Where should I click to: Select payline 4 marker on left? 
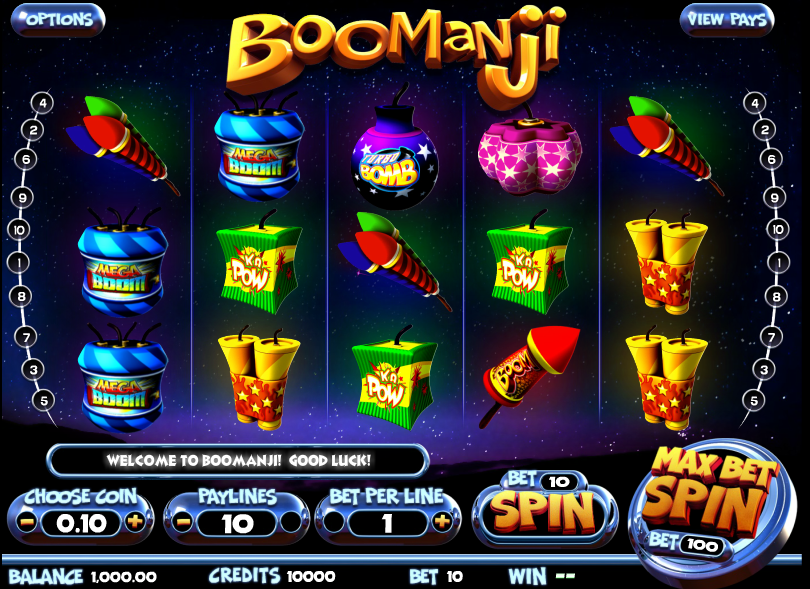coord(43,103)
